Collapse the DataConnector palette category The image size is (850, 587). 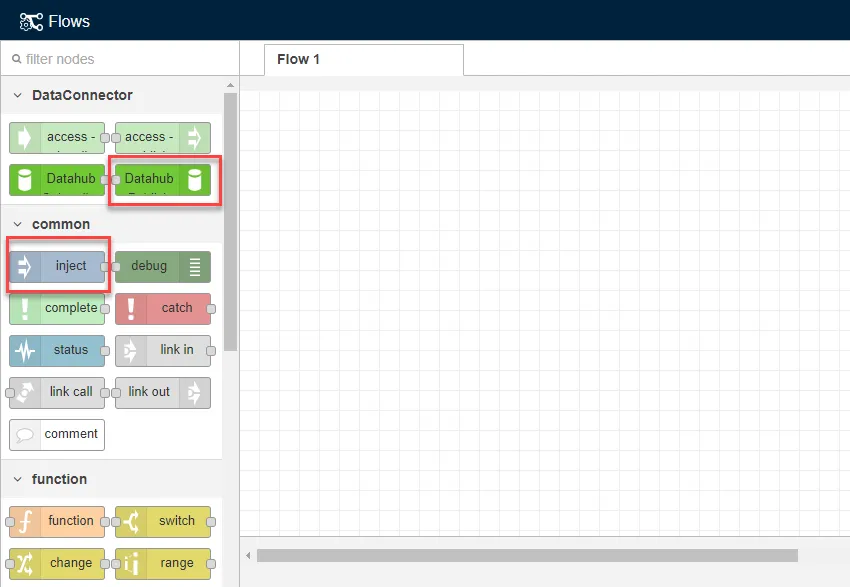point(20,95)
